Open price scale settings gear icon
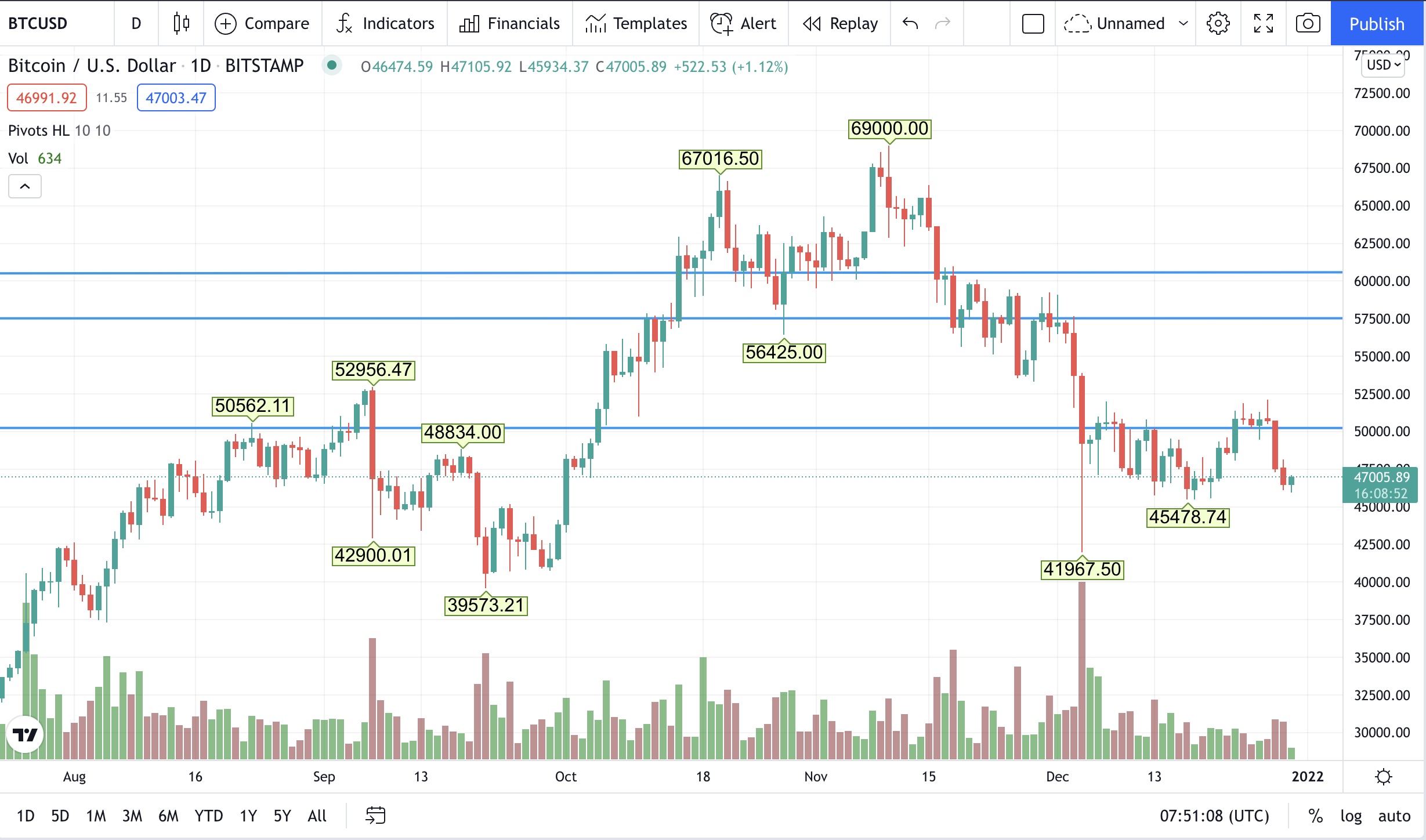This screenshot has width=1426, height=840. tap(1384, 776)
